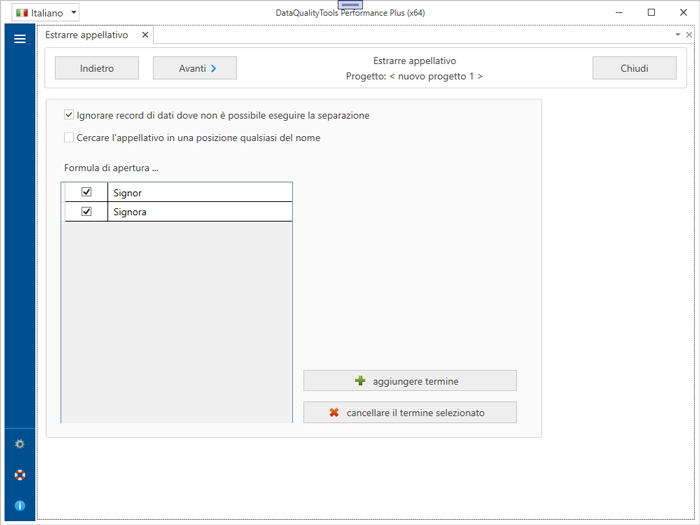700x525 pixels.
Task: Close the Estrarre appellativo tab
Action: tap(145, 35)
